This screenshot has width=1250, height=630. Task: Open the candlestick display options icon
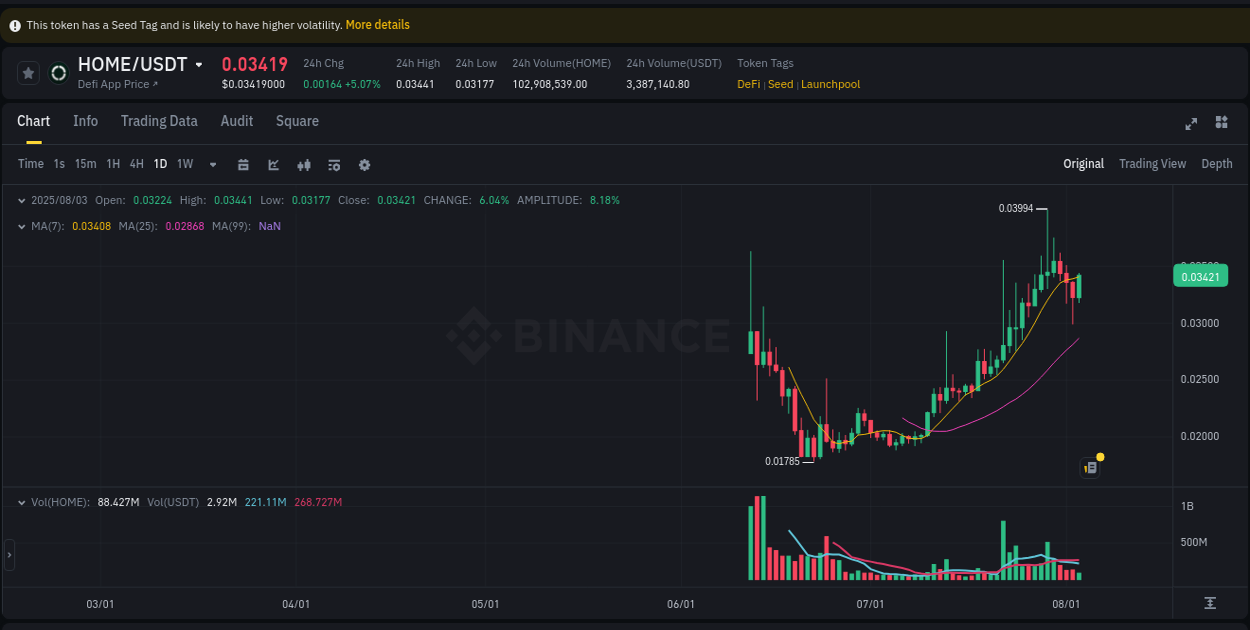point(304,164)
